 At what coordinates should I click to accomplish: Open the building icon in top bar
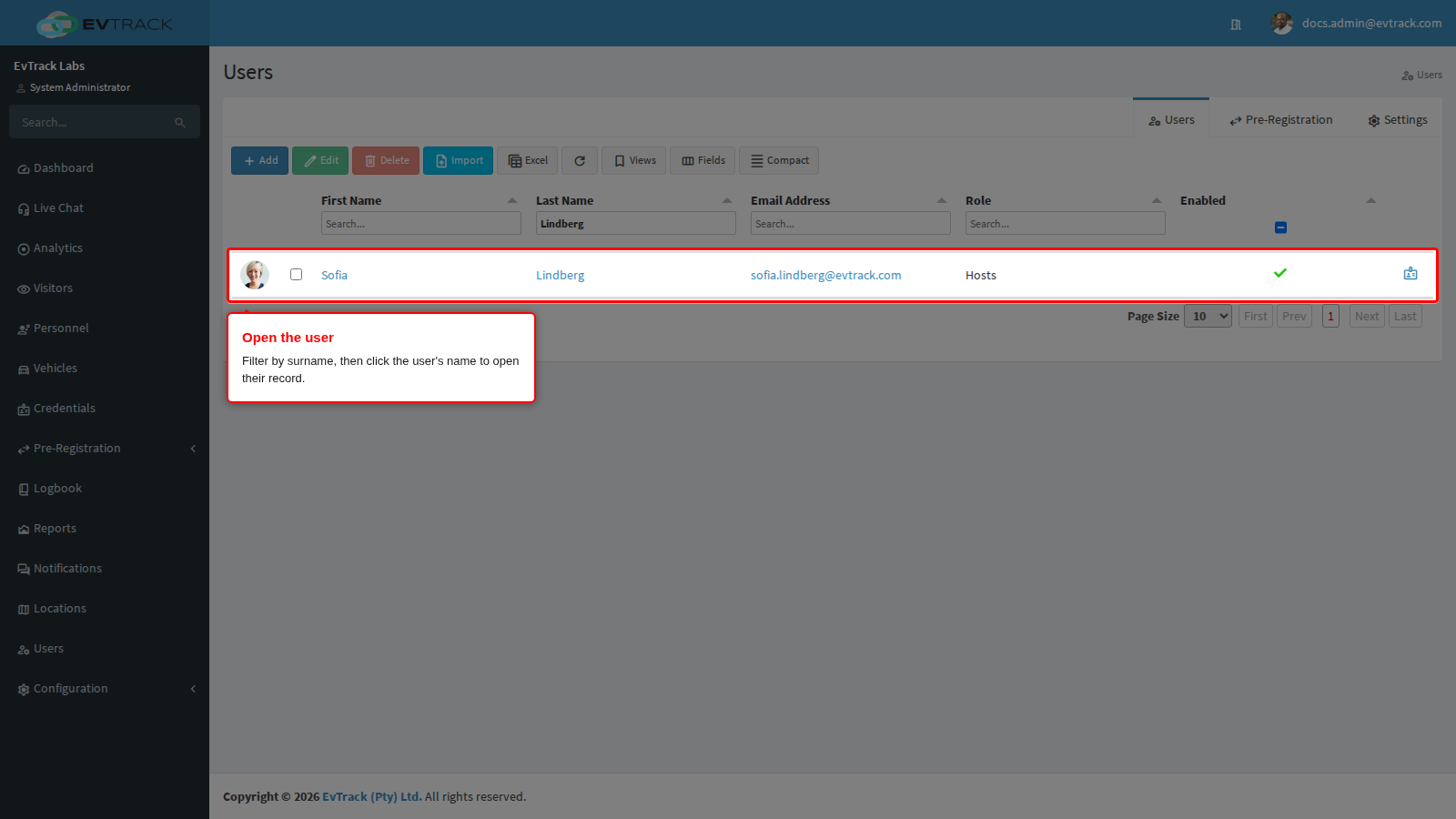(1236, 25)
